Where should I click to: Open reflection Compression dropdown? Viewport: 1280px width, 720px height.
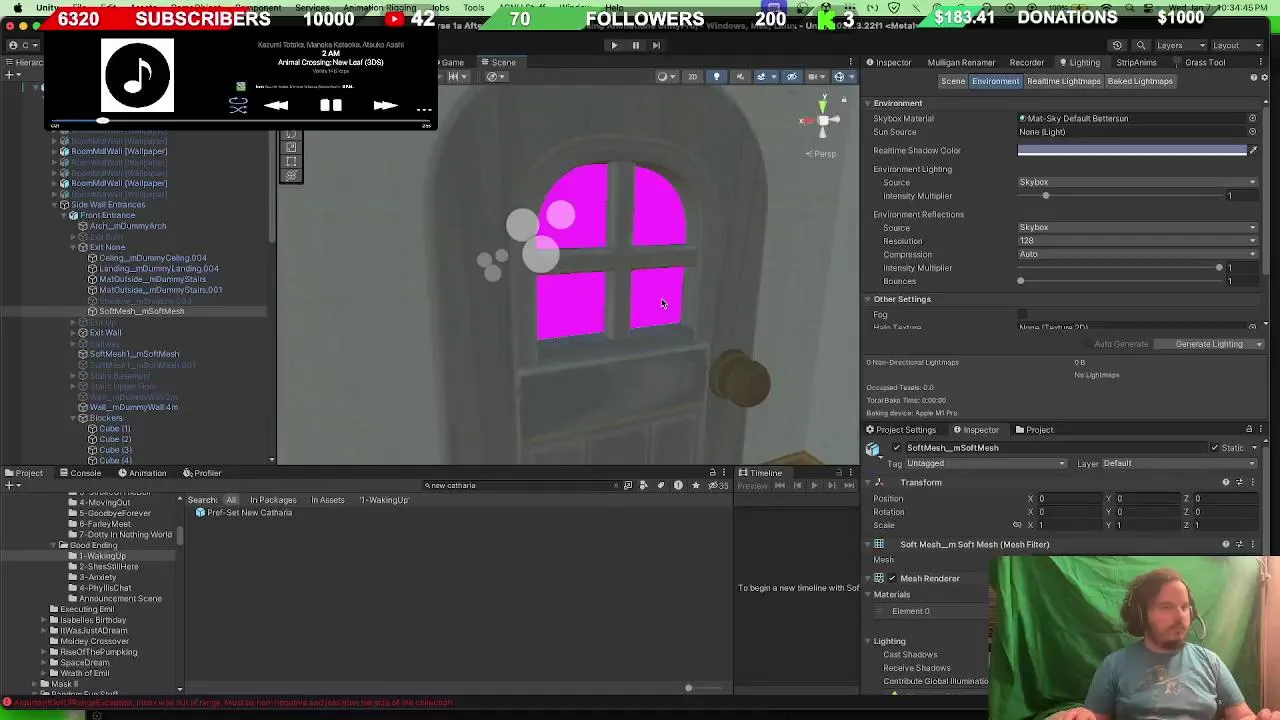click(x=1137, y=254)
